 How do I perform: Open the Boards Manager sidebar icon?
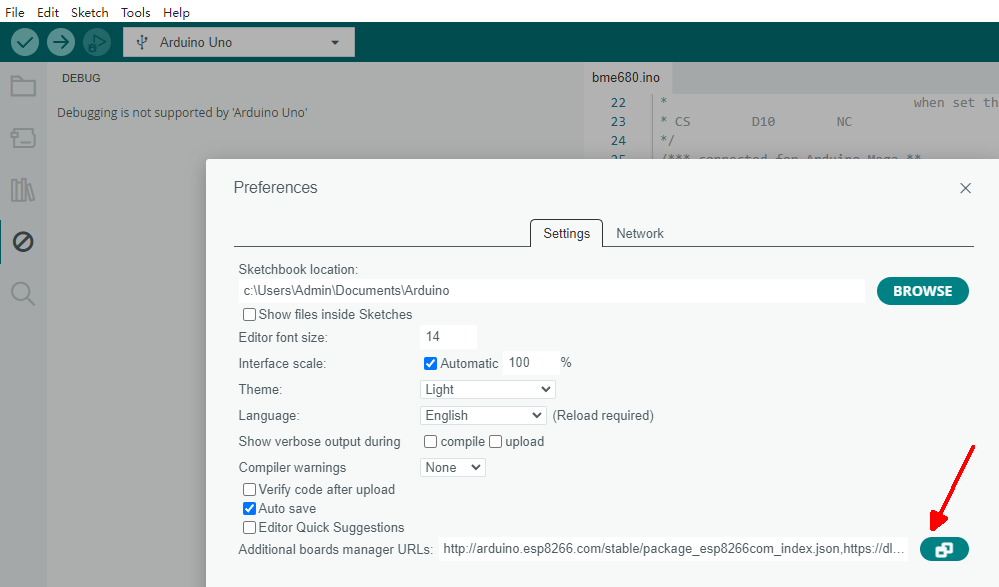(23, 138)
